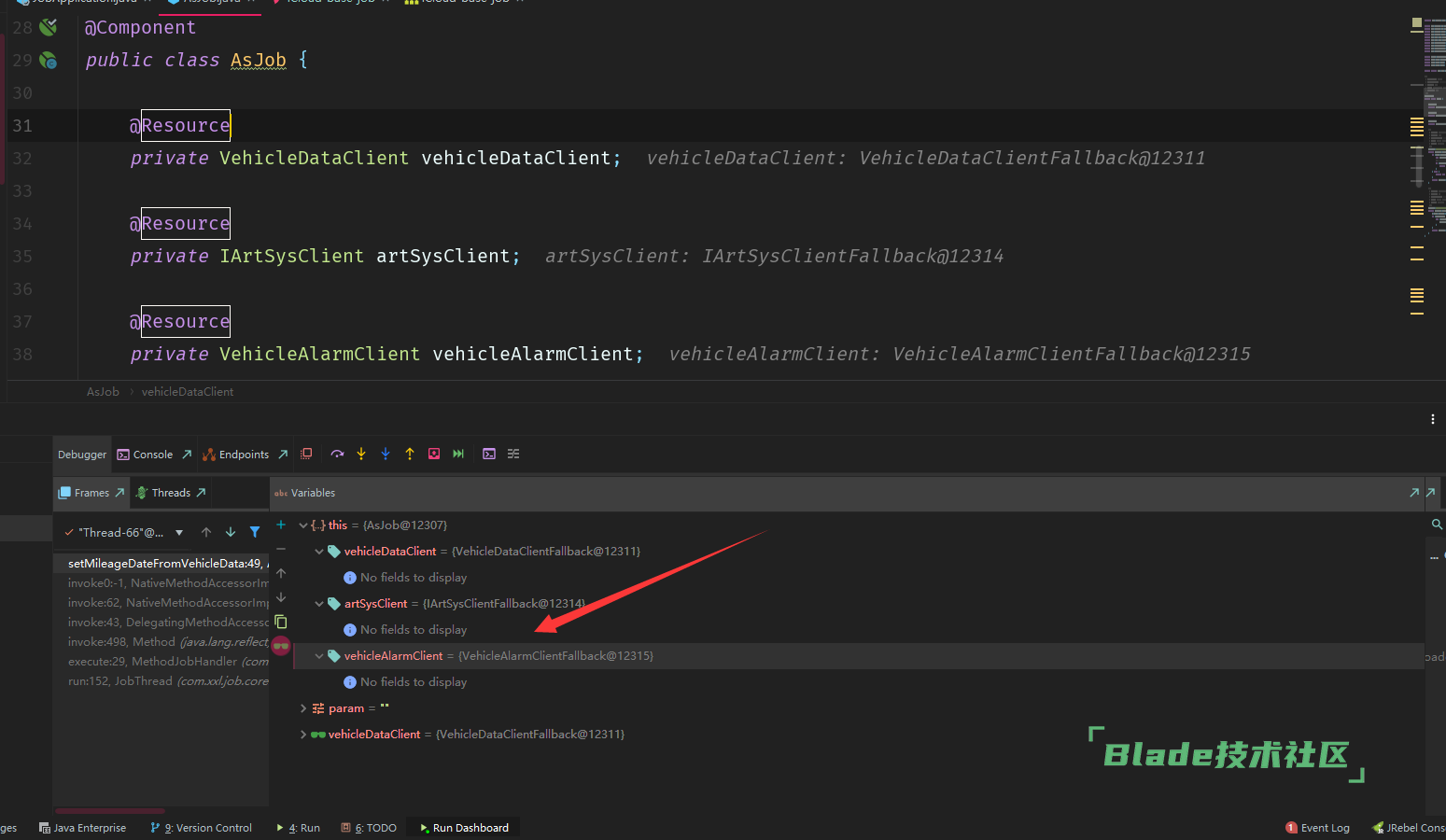Collapse vehicleDataClient tagged field node
This screenshot has width=1446, height=840.
[x=319, y=552]
